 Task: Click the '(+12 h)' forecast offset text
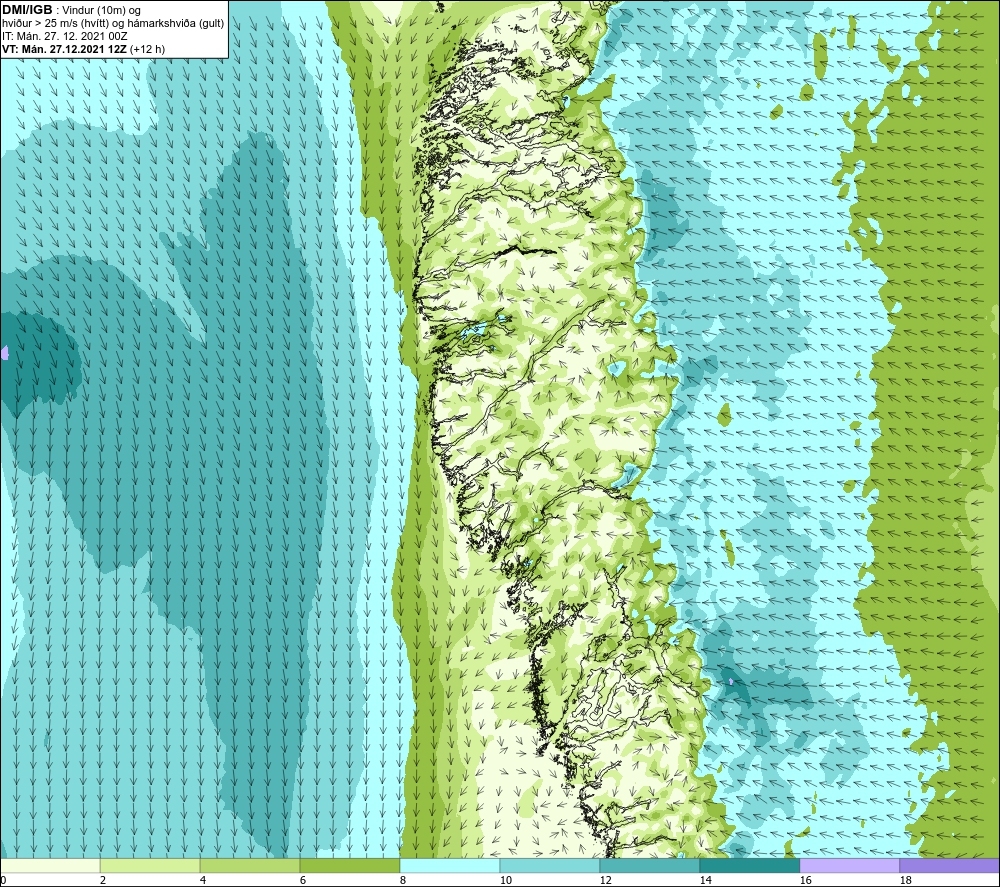[147, 49]
